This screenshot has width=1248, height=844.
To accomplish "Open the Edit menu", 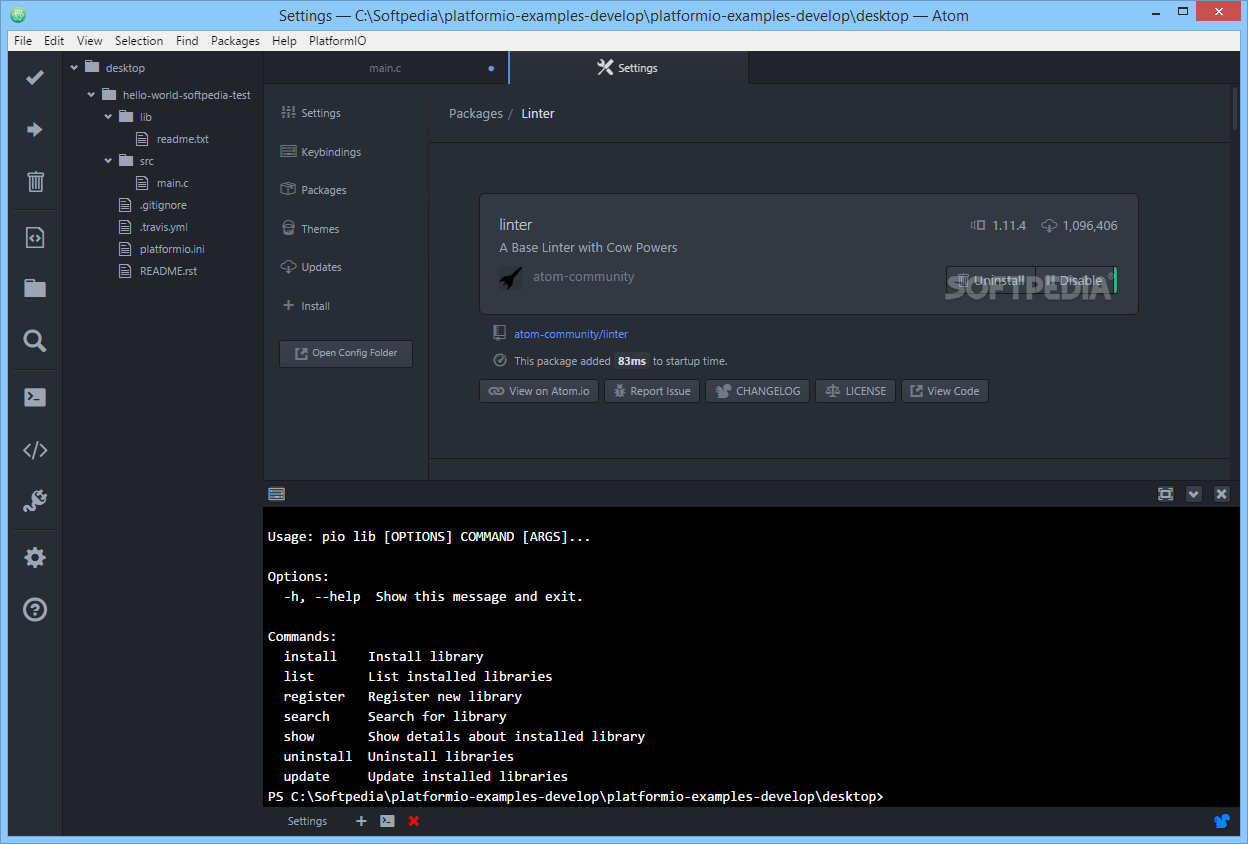I will pyautogui.click(x=54, y=41).
